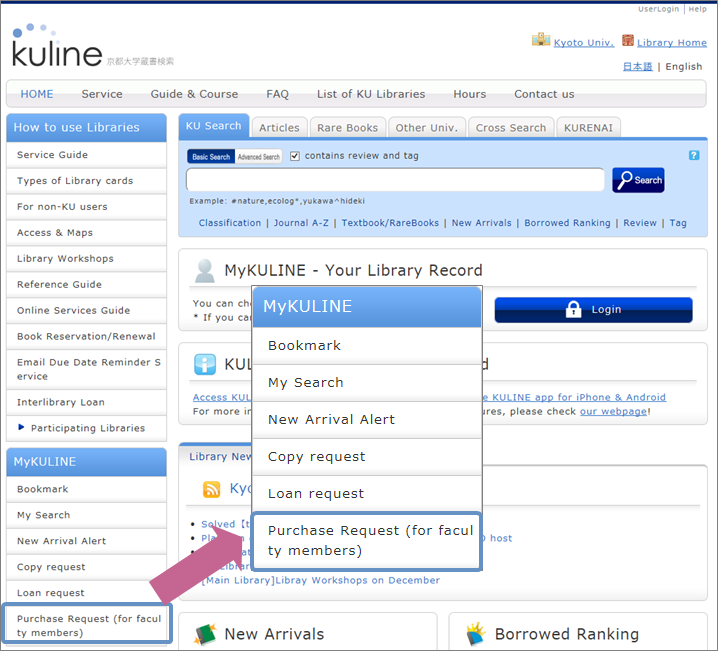Click into the search text field
Viewport: 718px width, 651px height.
(395, 179)
